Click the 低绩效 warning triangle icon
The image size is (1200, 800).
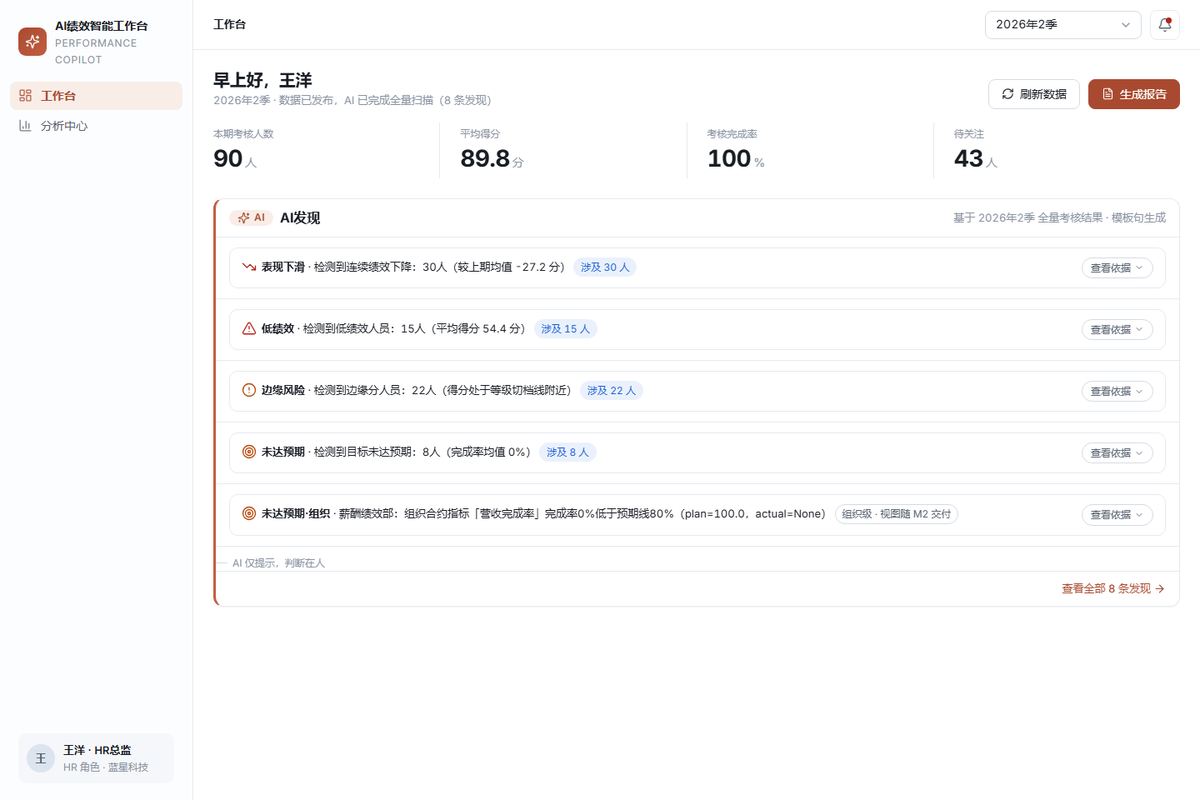pyautogui.click(x=249, y=329)
